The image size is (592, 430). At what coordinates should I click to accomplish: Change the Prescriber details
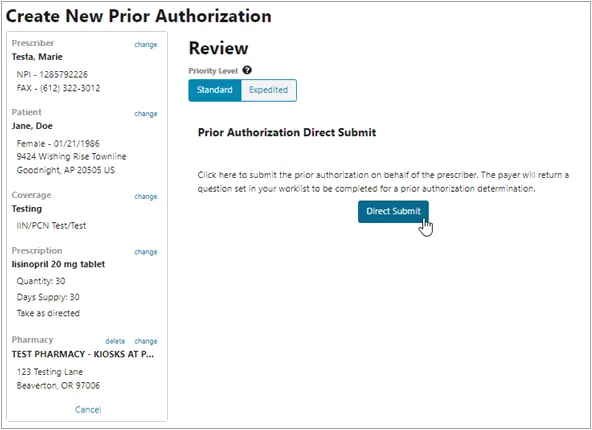pos(145,45)
